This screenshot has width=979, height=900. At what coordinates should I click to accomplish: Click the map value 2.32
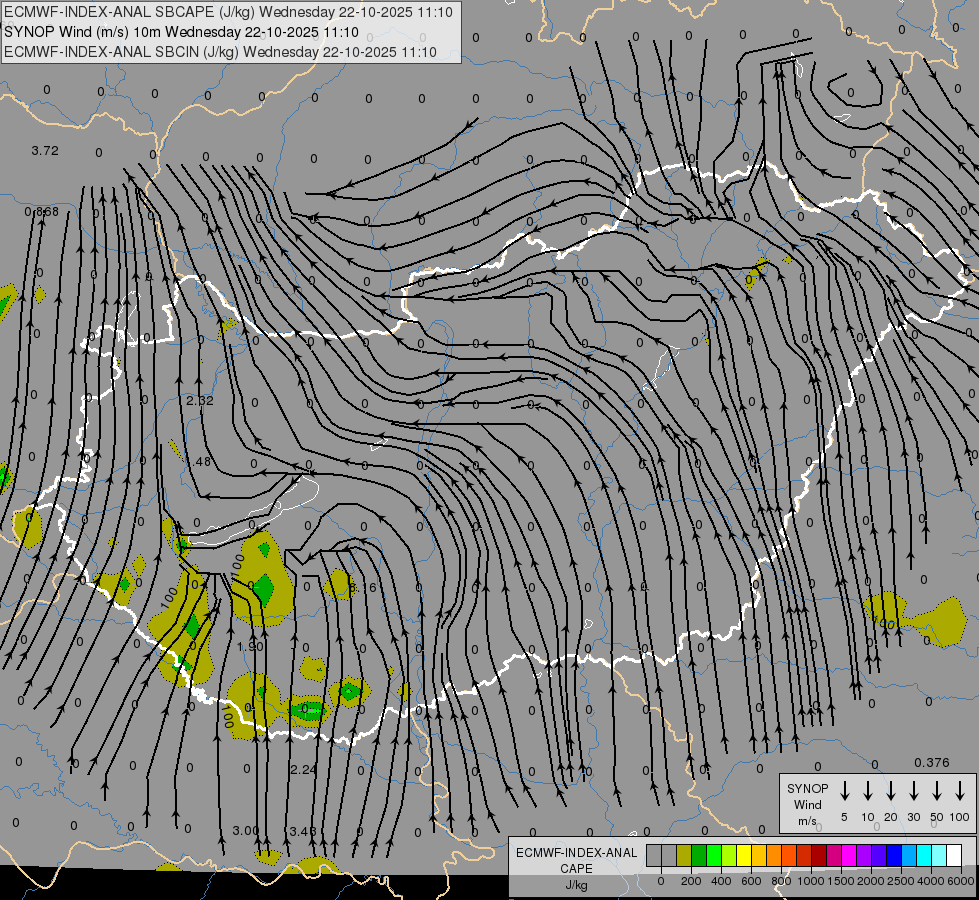[x=200, y=400]
